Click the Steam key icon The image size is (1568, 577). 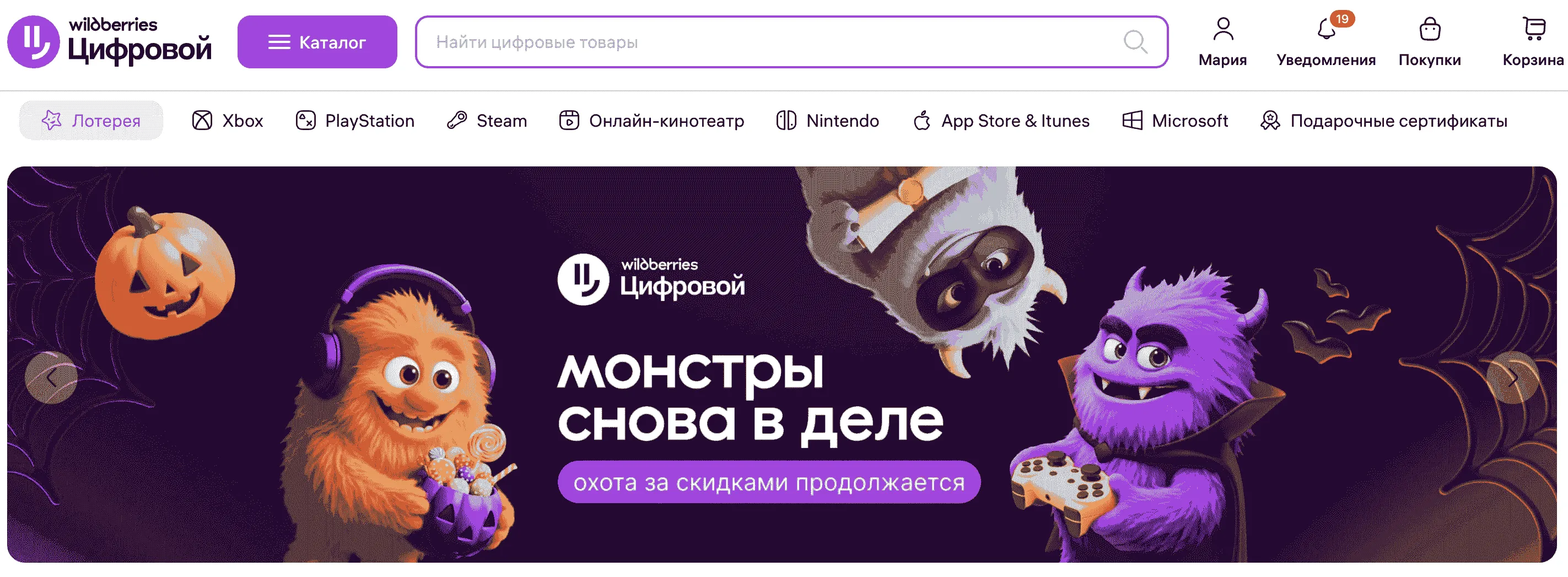(x=456, y=121)
